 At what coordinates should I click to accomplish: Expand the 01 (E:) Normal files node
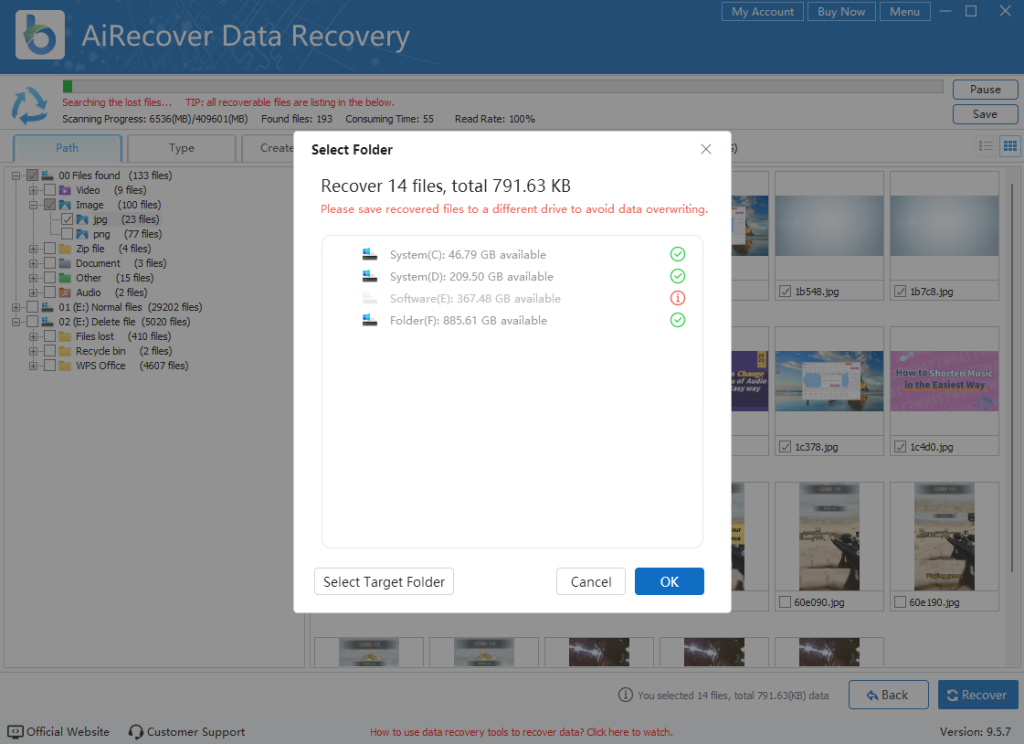coord(16,307)
